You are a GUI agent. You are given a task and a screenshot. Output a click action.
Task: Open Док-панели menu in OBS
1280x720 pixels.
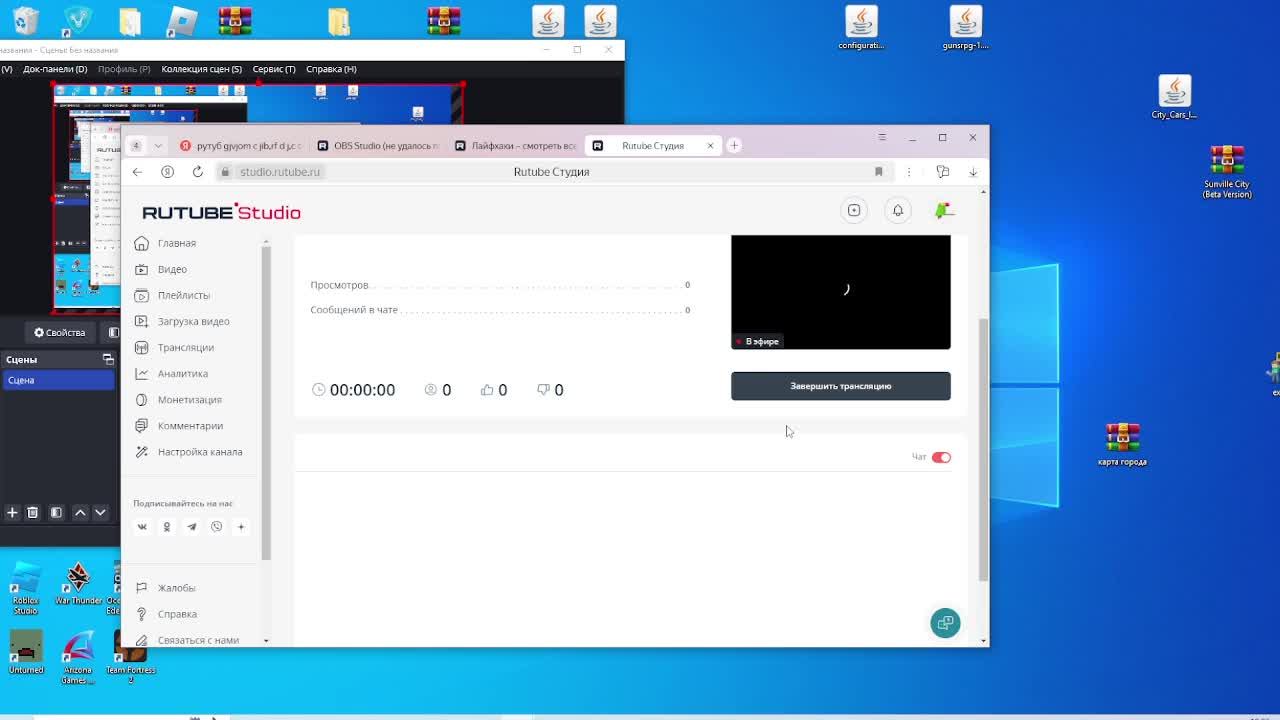click(x=55, y=69)
